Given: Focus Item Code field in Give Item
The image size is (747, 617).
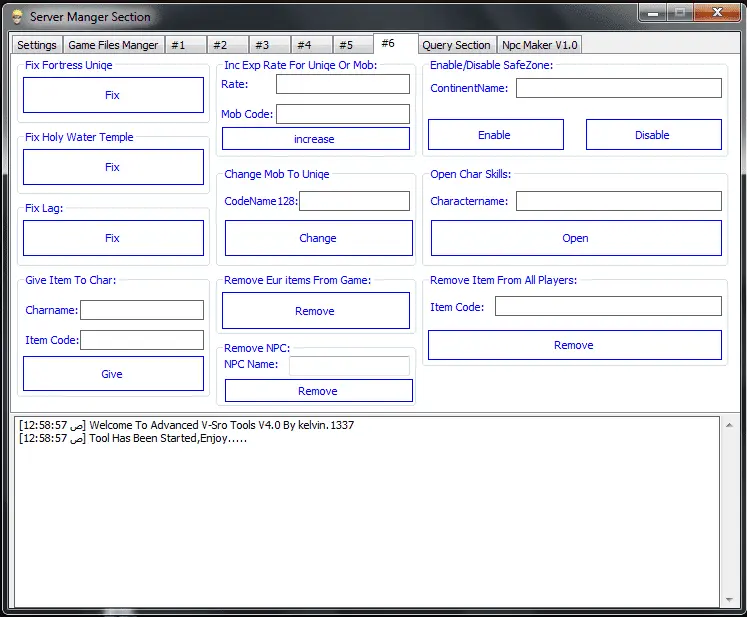Looking at the screenshot, I should click(142, 340).
